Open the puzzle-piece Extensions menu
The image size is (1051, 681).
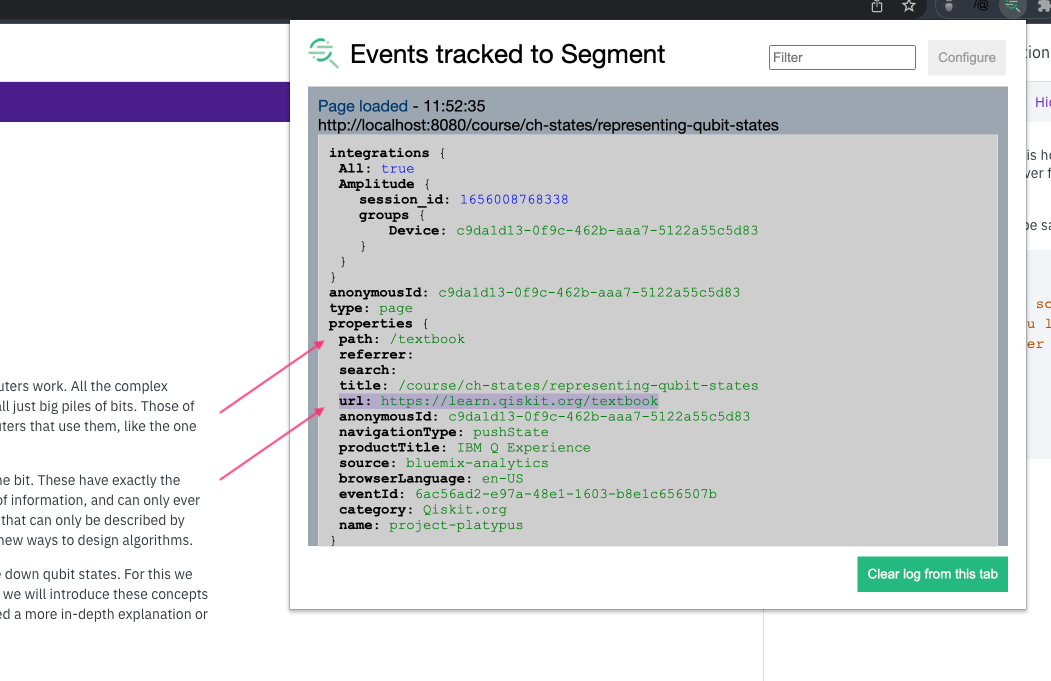tap(1044, 7)
